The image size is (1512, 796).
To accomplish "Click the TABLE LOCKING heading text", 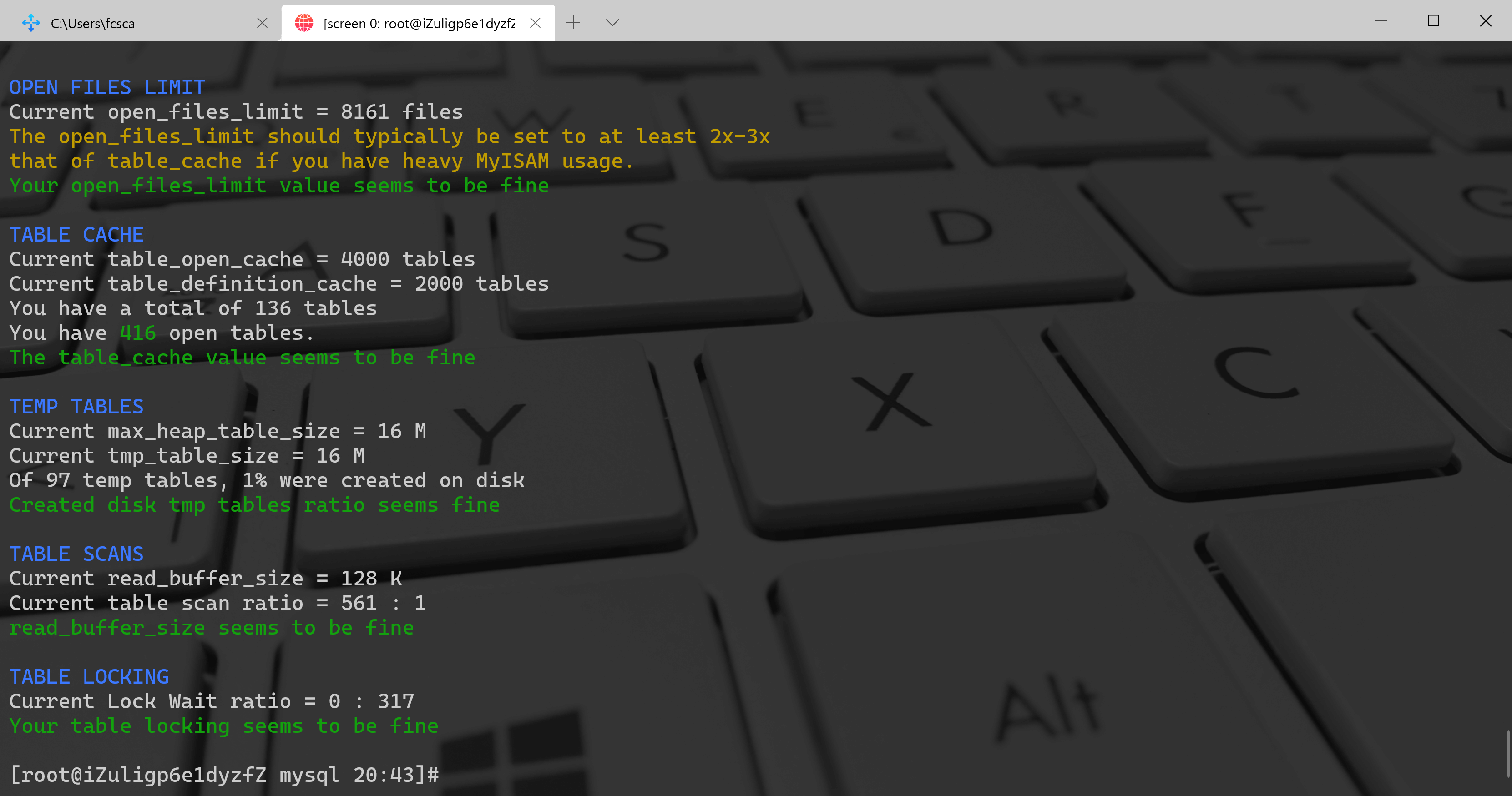I will (x=89, y=676).
